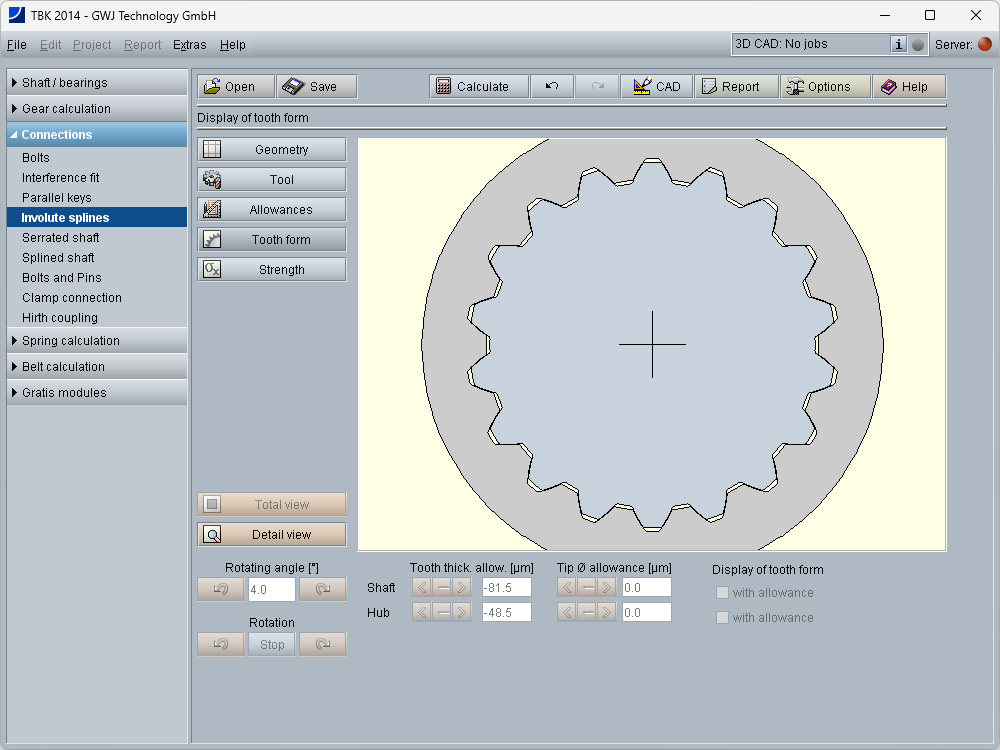Expand the Shaft / bearings section

[97, 83]
